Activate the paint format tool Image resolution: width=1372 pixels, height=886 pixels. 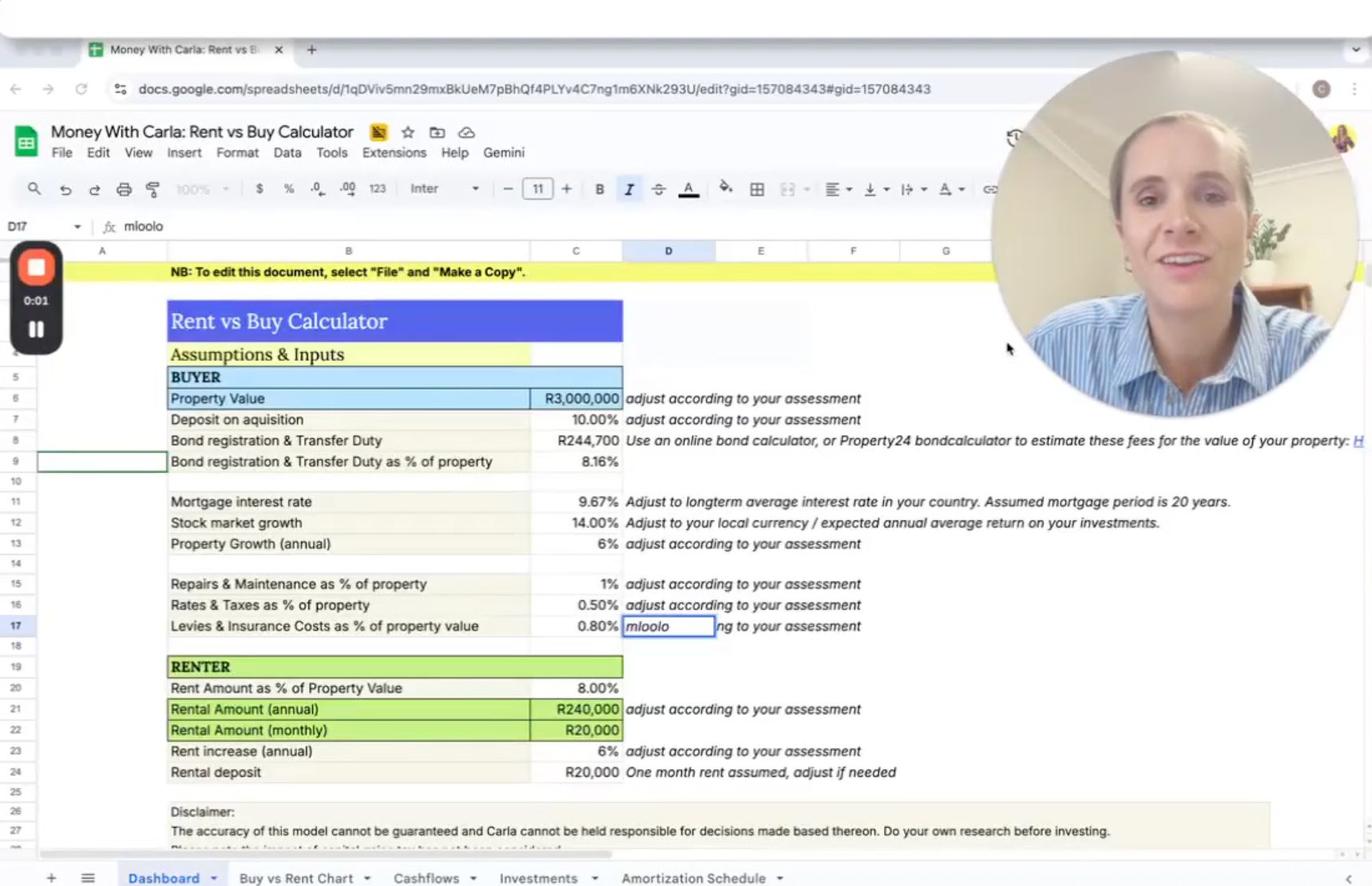153,189
